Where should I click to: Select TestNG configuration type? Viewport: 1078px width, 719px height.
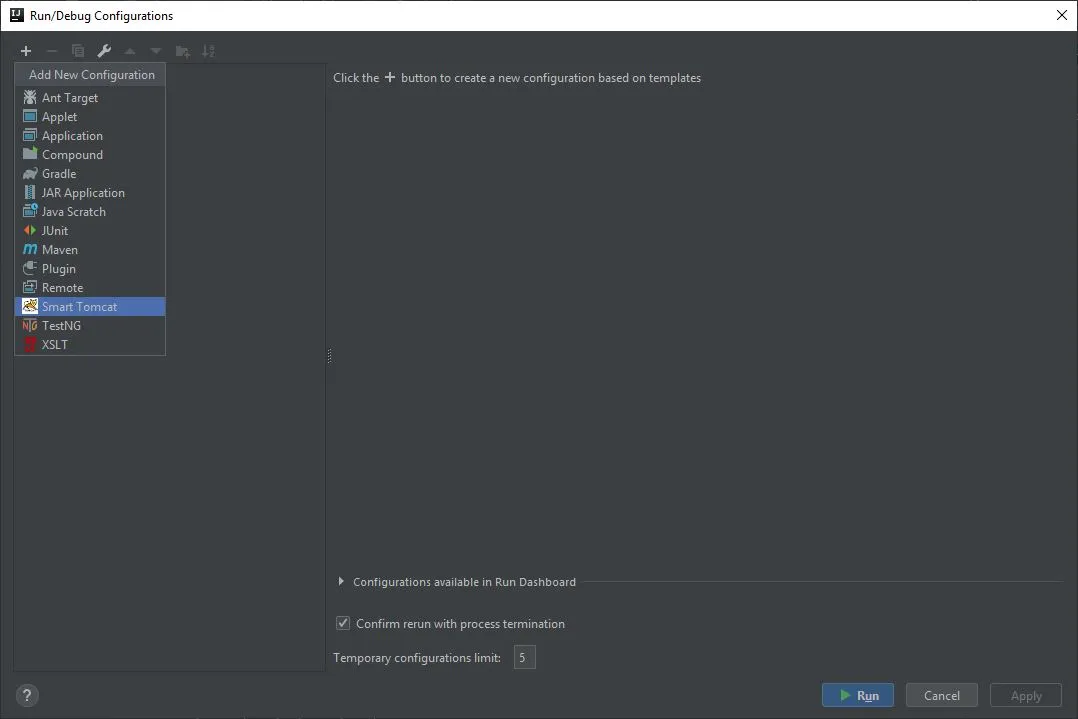pos(90,326)
